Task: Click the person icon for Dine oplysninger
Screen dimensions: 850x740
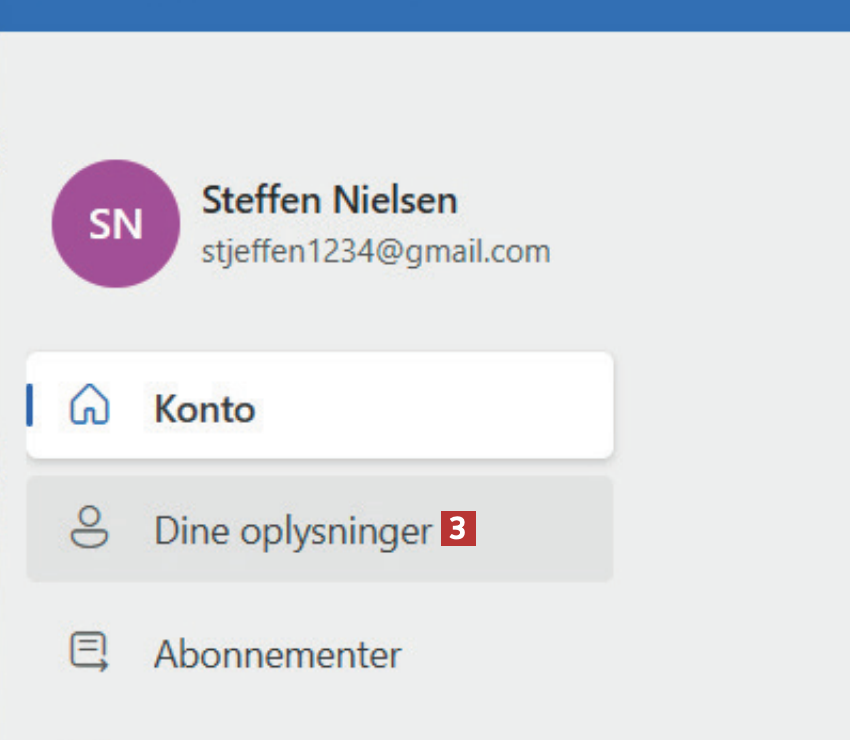Action: [89, 528]
